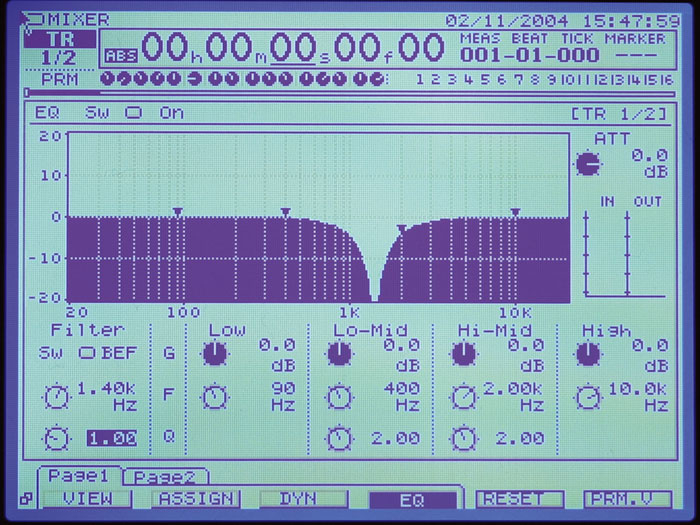Open the DYN function button
Image resolution: width=700 pixels, height=525 pixels.
(304, 499)
